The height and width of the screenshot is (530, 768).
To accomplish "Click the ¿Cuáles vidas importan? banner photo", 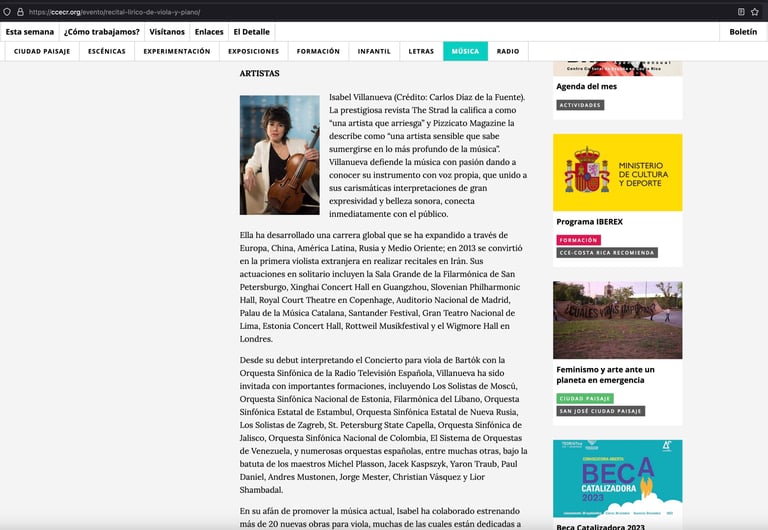I will (618, 320).
